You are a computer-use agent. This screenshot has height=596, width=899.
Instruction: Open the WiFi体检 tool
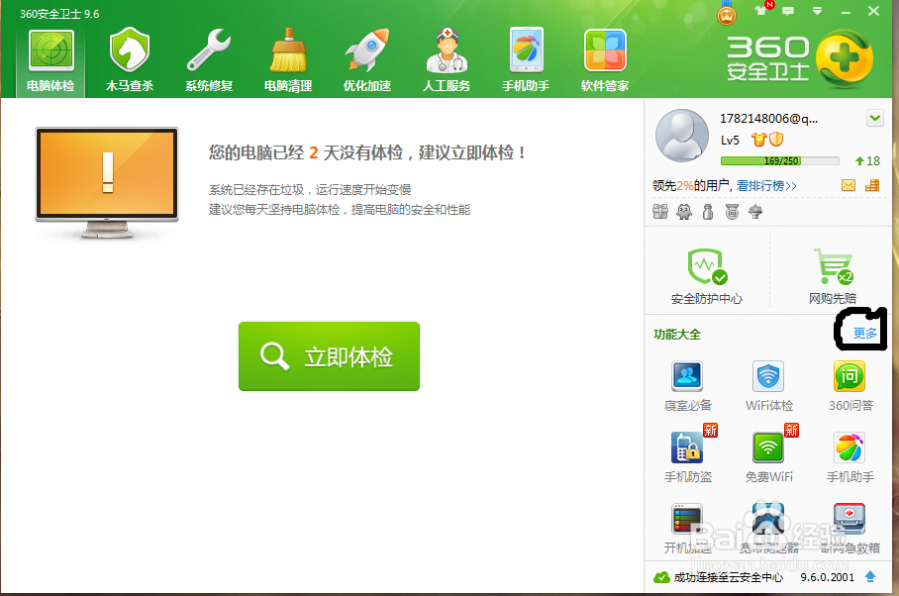click(x=769, y=386)
